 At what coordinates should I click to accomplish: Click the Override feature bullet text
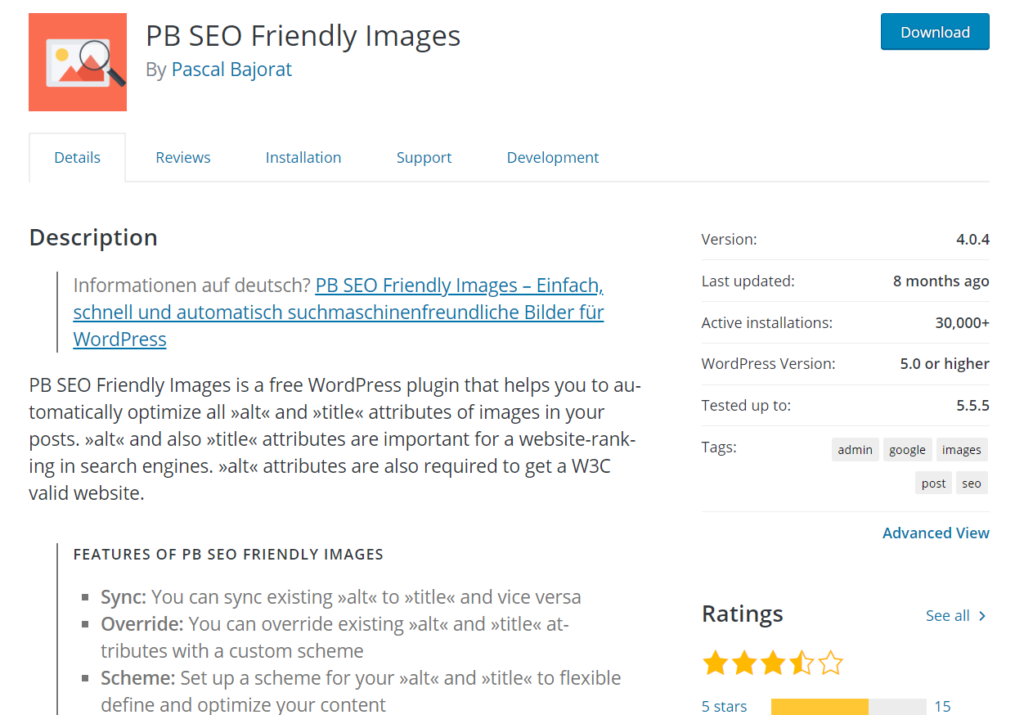click(x=334, y=637)
